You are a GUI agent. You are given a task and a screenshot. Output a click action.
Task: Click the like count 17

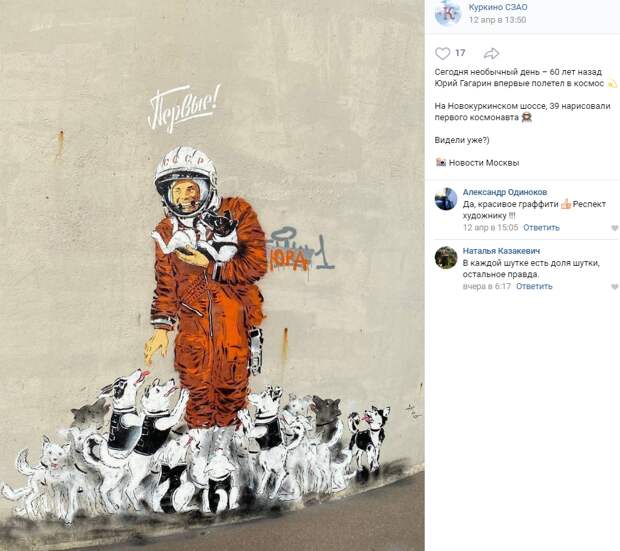coord(460,53)
